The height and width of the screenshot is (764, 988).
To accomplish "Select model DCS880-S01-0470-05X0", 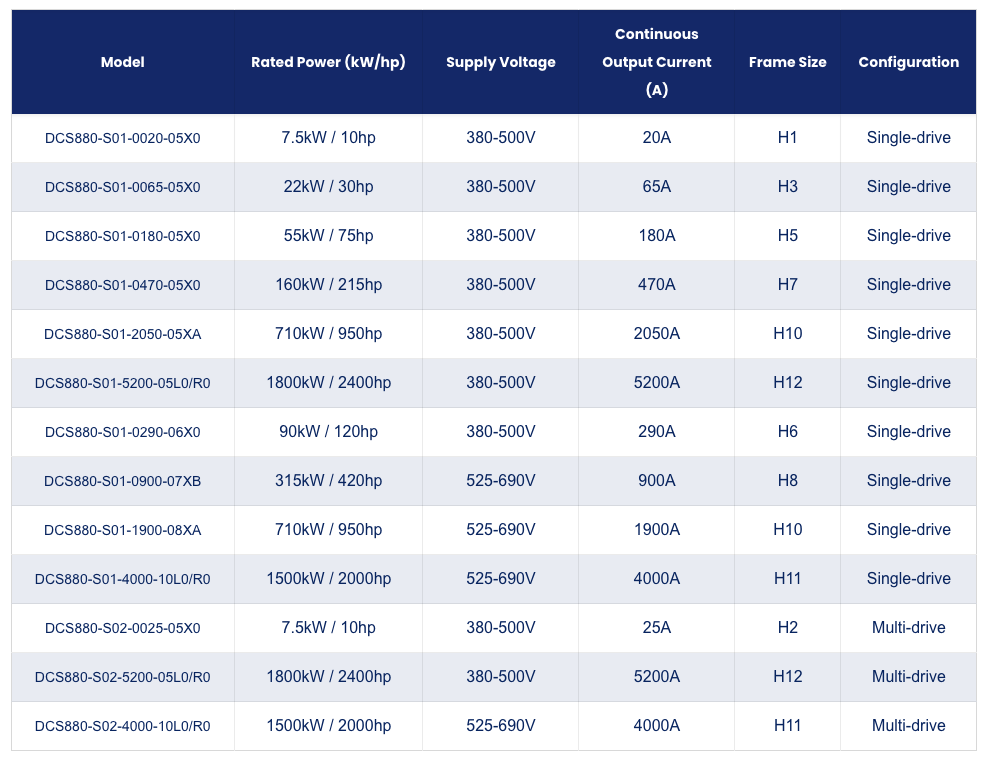I will pos(123,285).
